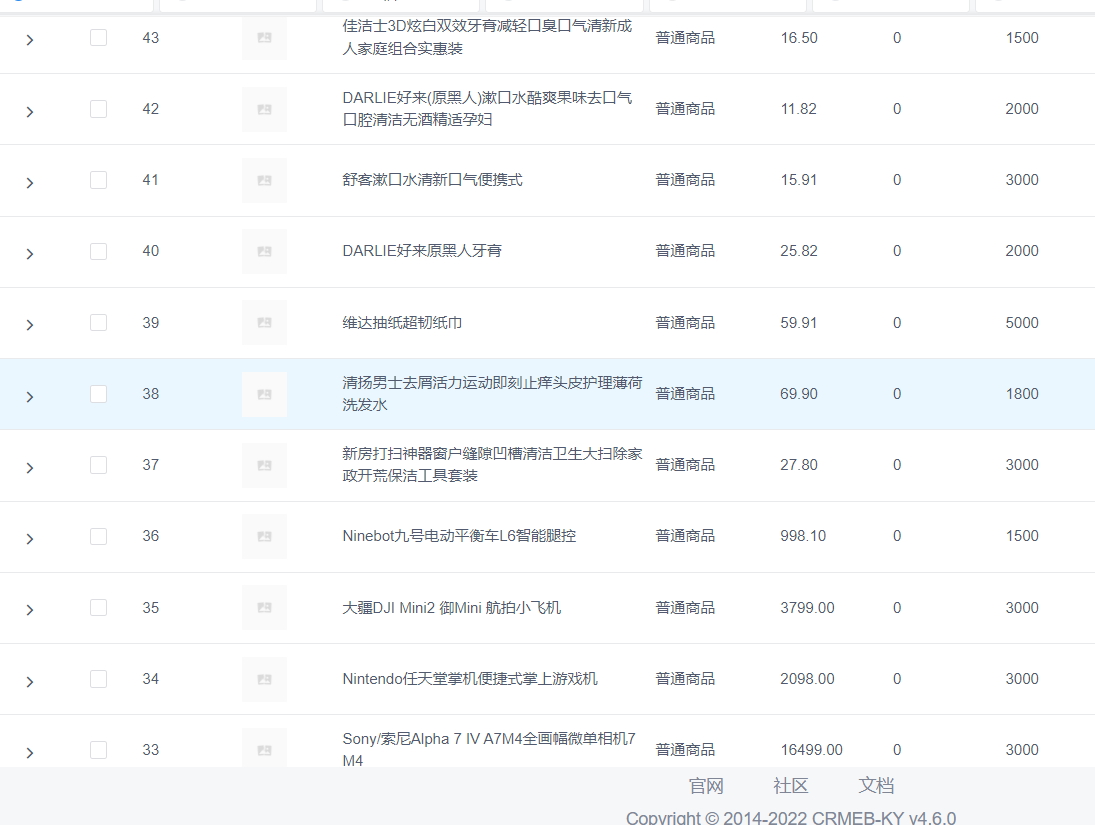Open image thumbnail for Ninebot row
This screenshot has width=1095, height=825.
264,536
